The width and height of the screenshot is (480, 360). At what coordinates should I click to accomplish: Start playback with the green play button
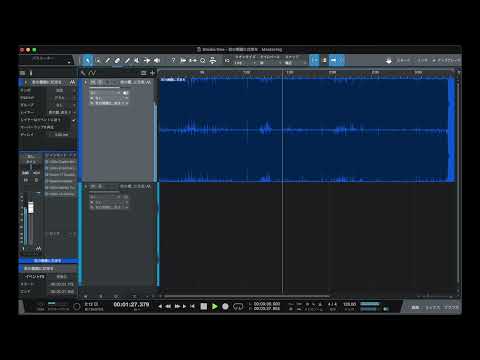point(215,306)
